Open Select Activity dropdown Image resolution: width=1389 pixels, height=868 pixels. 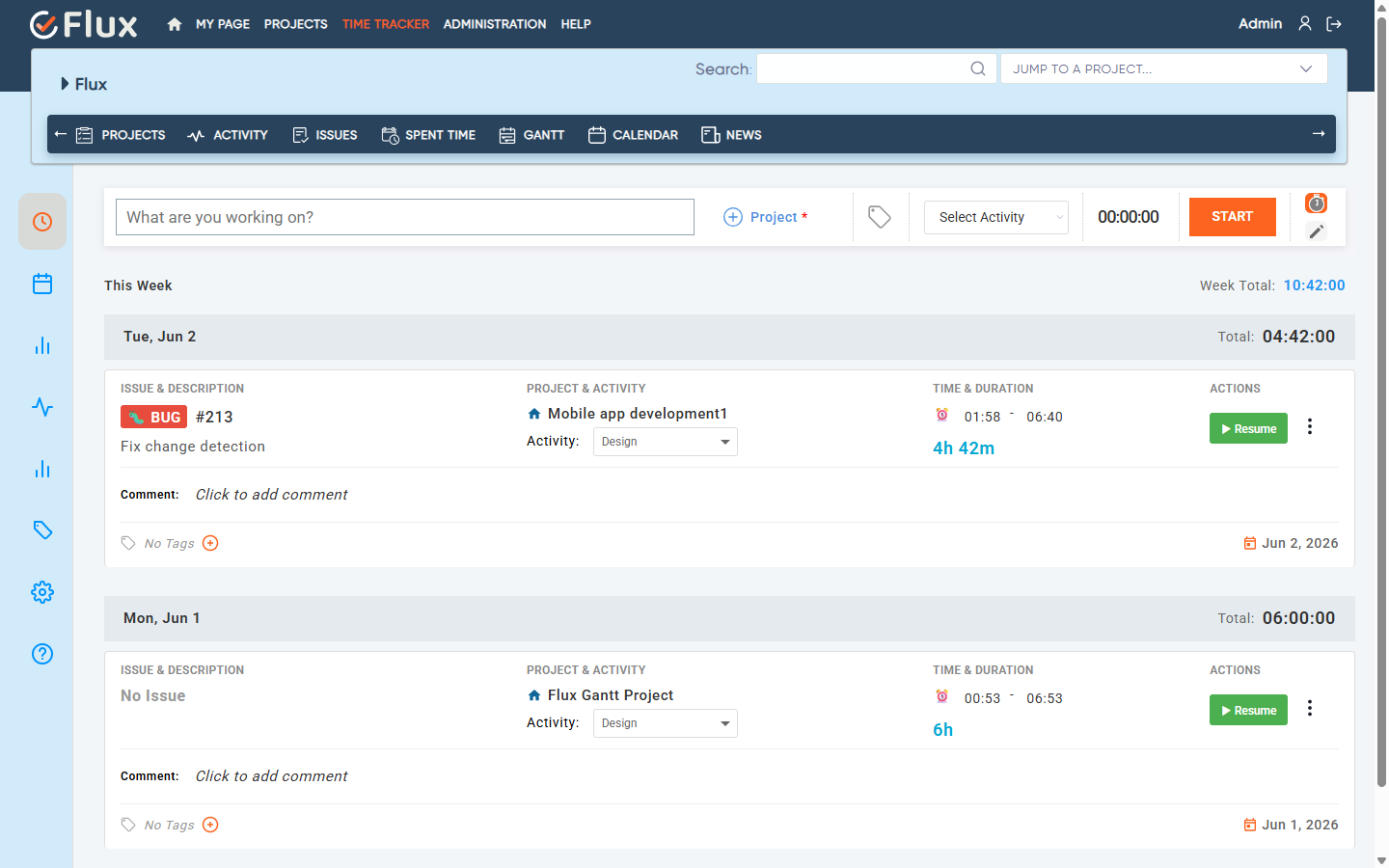coord(996,217)
